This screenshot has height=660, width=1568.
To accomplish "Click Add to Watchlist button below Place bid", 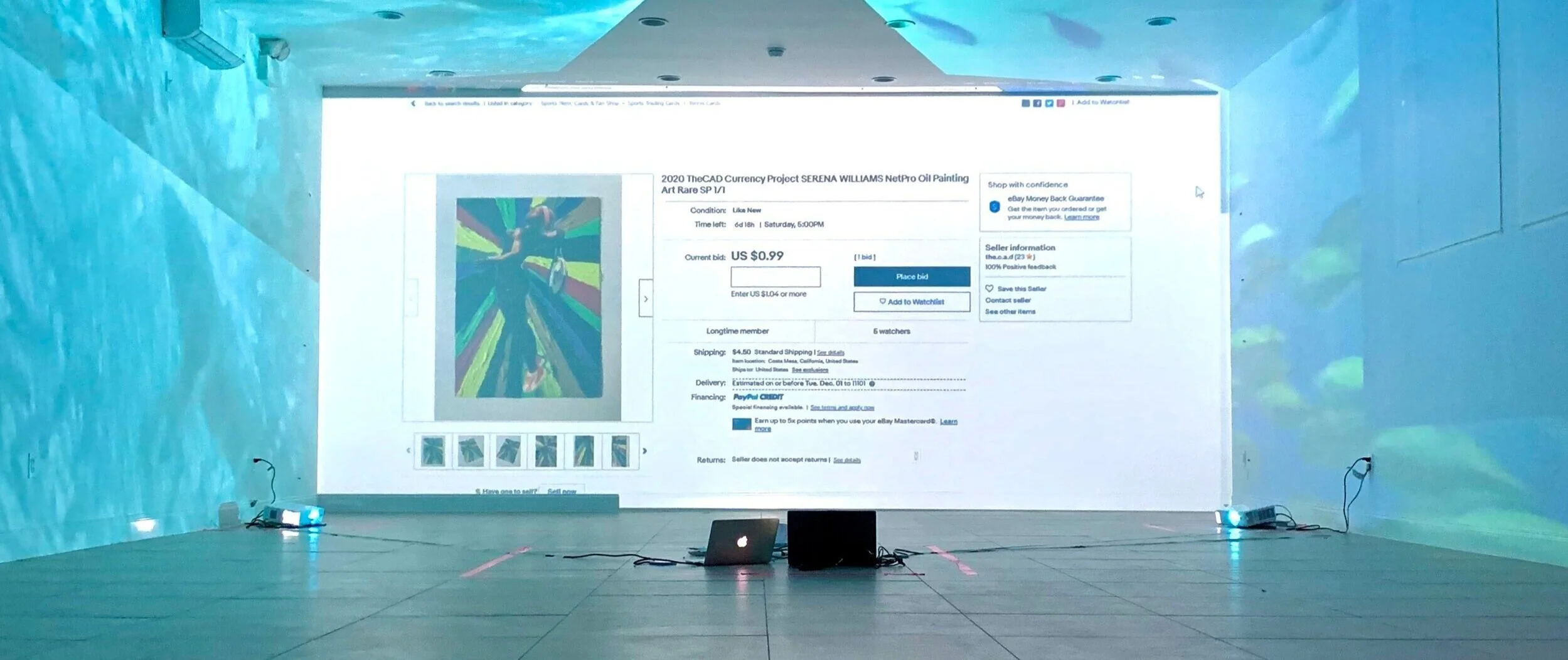I will click(912, 302).
